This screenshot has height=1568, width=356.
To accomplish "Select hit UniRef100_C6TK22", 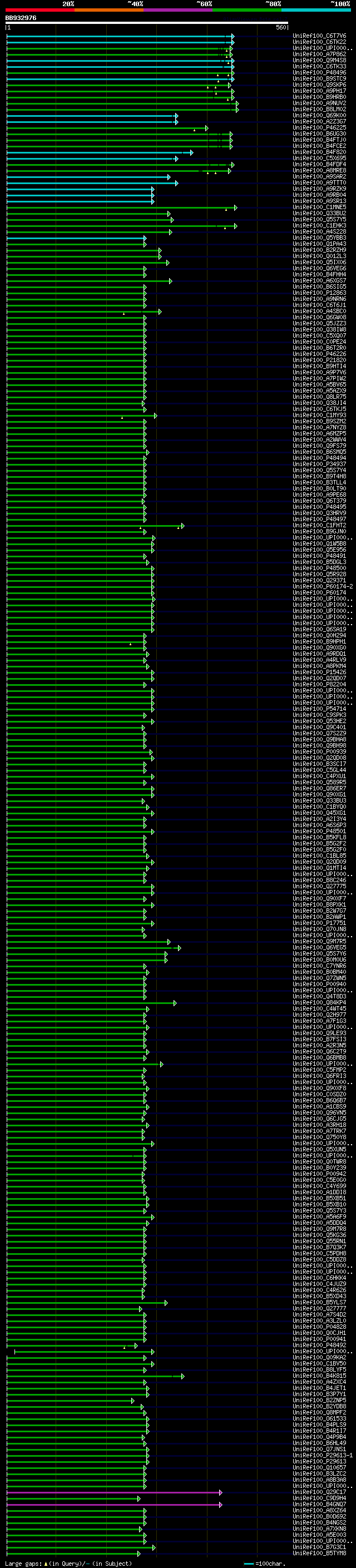I will pyautogui.click(x=319, y=42).
